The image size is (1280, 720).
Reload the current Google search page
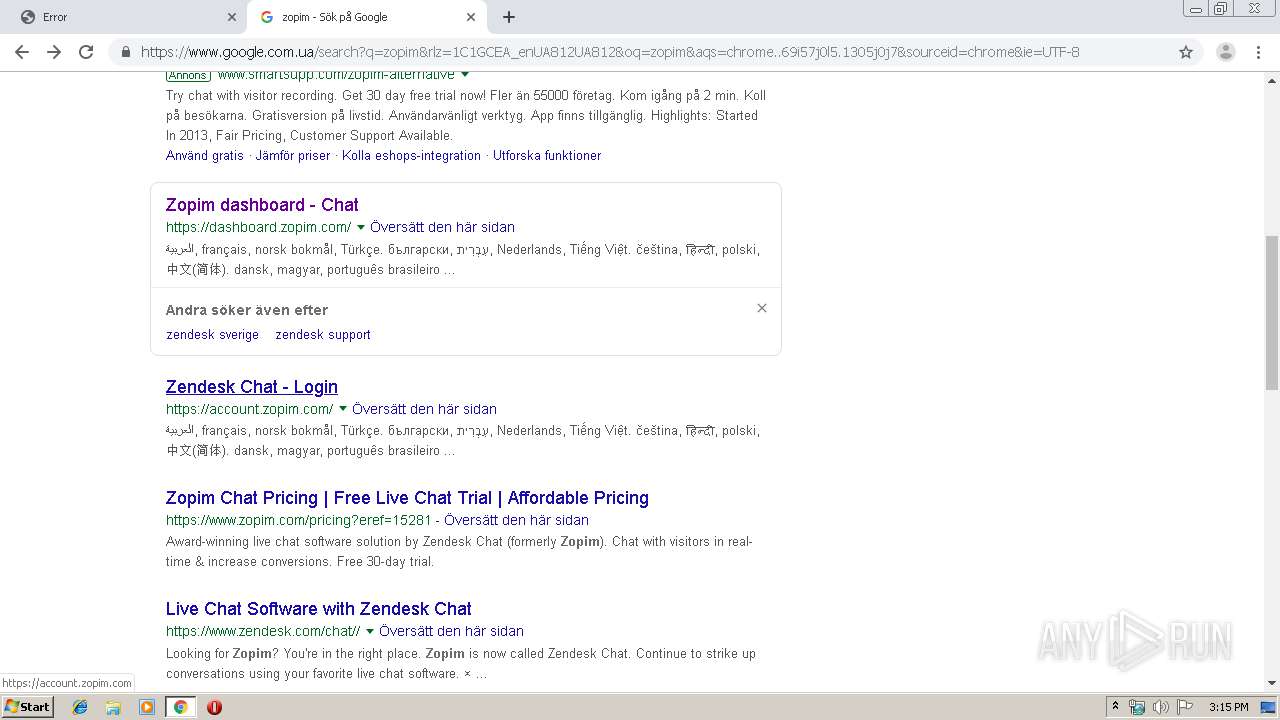(x=86, y=52)
